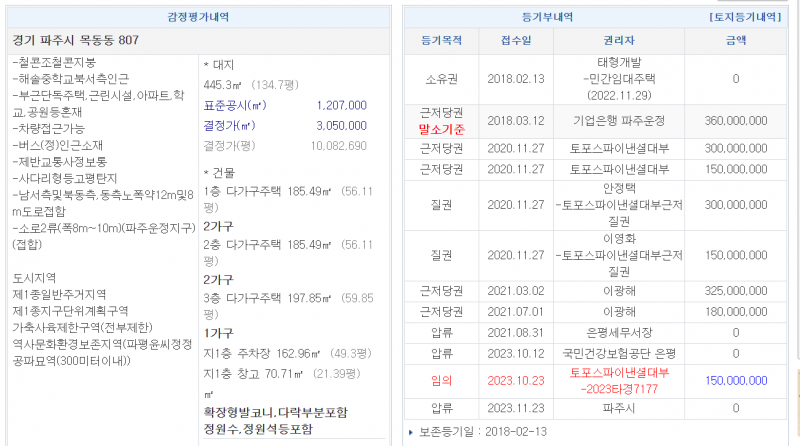Click the 등기목적 column header

tap(441, 41)
